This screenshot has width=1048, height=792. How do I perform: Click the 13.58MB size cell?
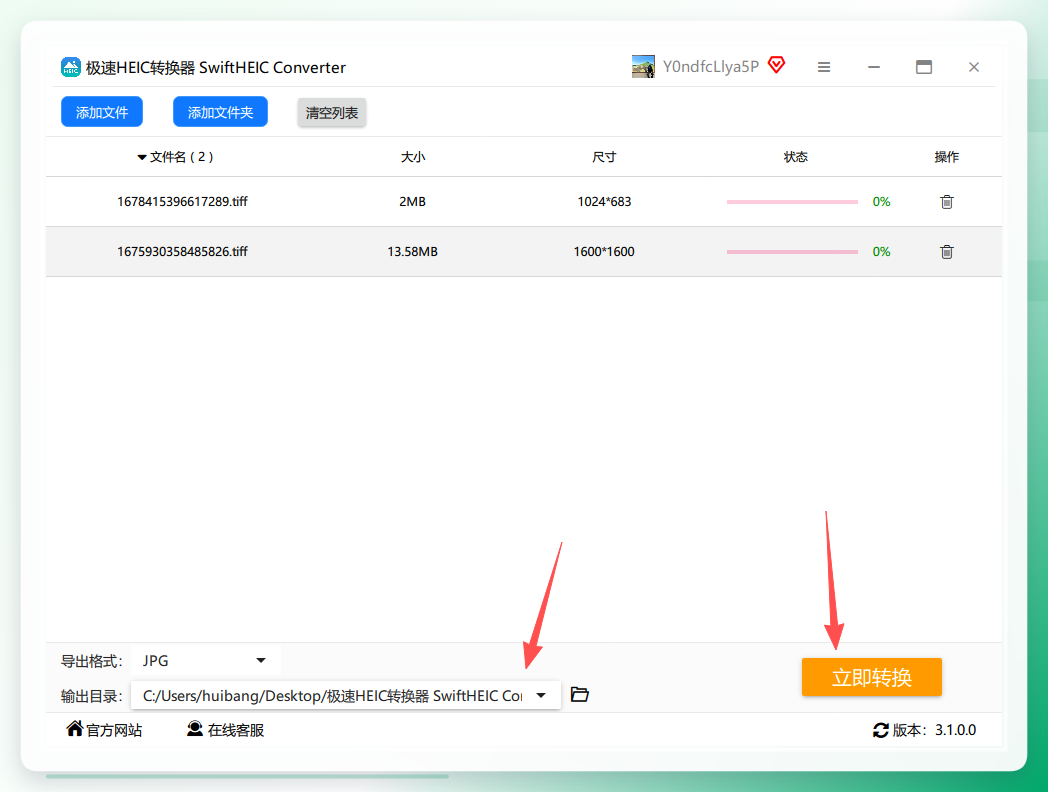[412, 252]
